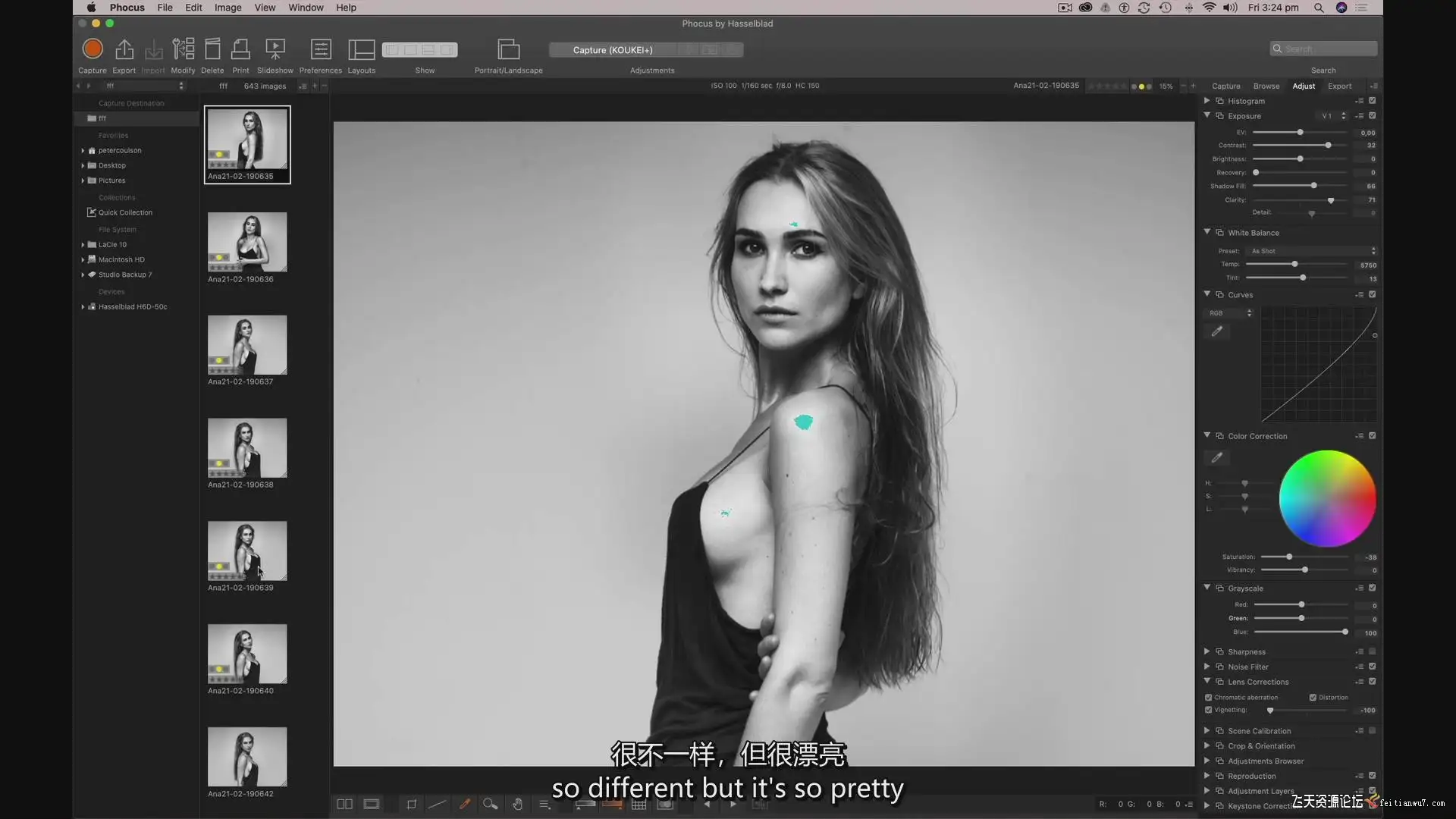This screenshot has width=1456, height=819.
Task: Click the Slideshow icon
Action: [275, 50]
